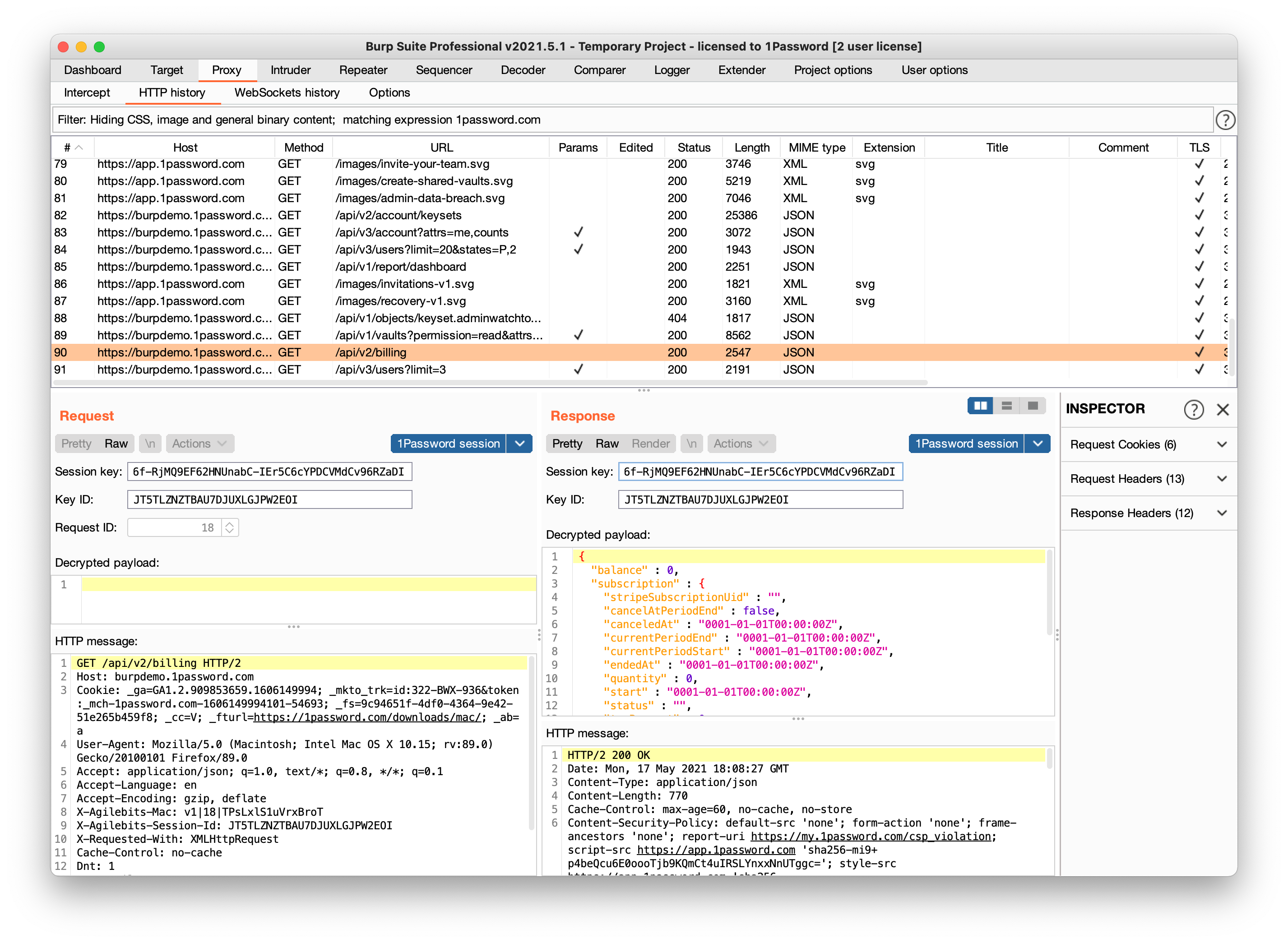
Task: Open the Response Actions dropdown
Action: coord(741,444)
